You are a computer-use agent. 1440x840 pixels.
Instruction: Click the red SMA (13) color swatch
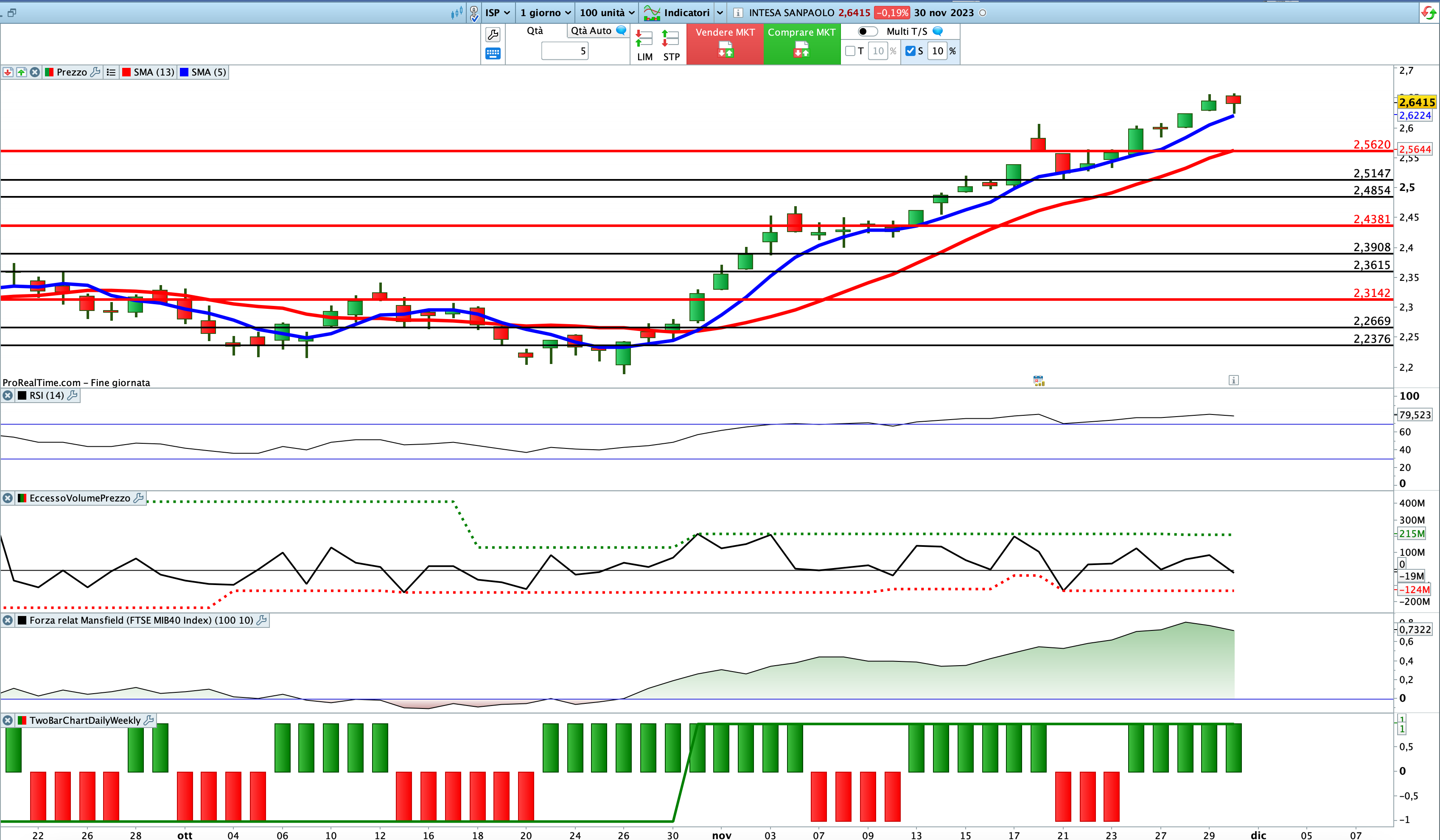[126, 72]
